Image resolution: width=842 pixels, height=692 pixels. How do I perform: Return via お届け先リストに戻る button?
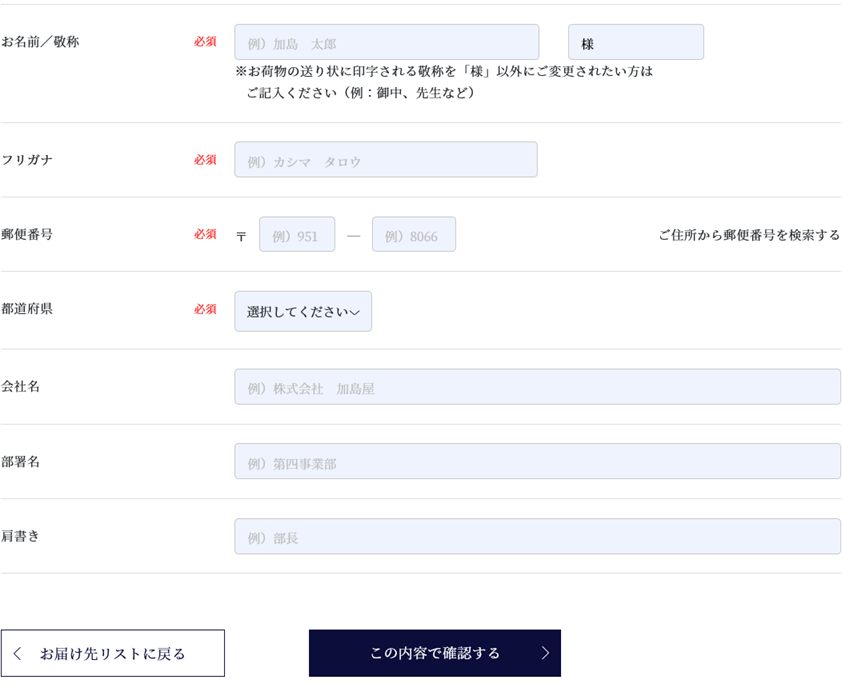(113, 653)
